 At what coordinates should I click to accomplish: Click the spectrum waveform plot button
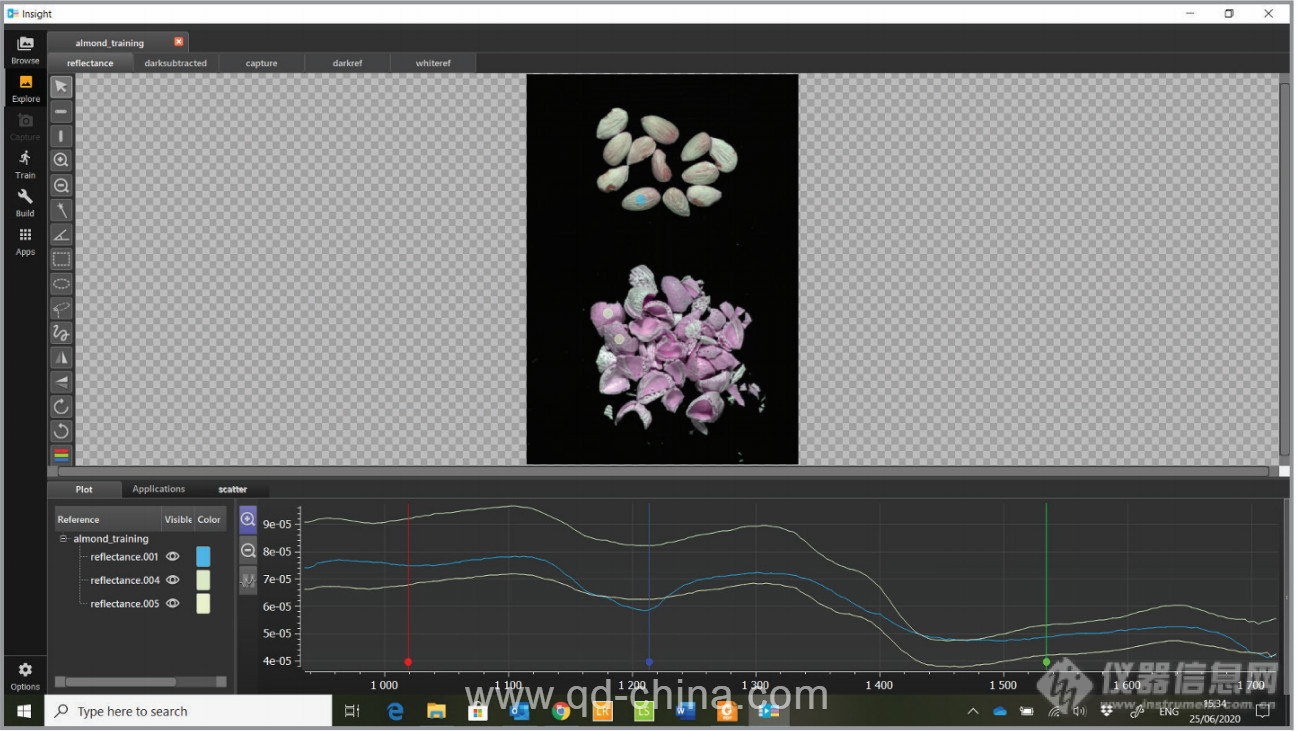click(248, 580)
